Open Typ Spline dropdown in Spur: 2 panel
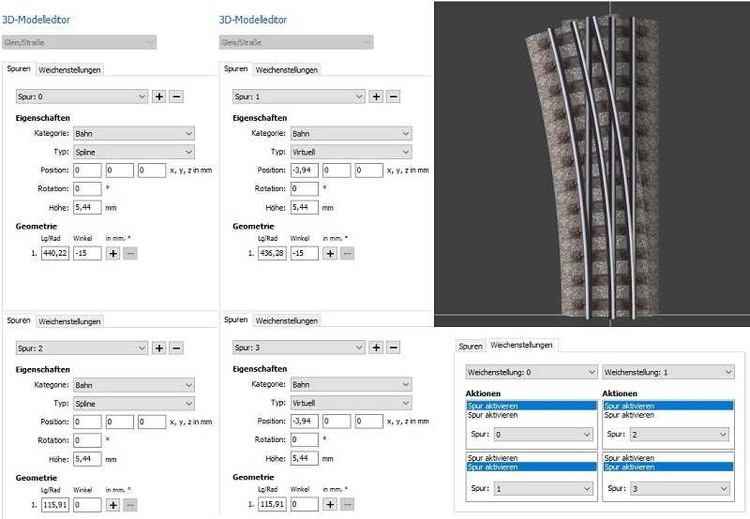 [134, 404]
